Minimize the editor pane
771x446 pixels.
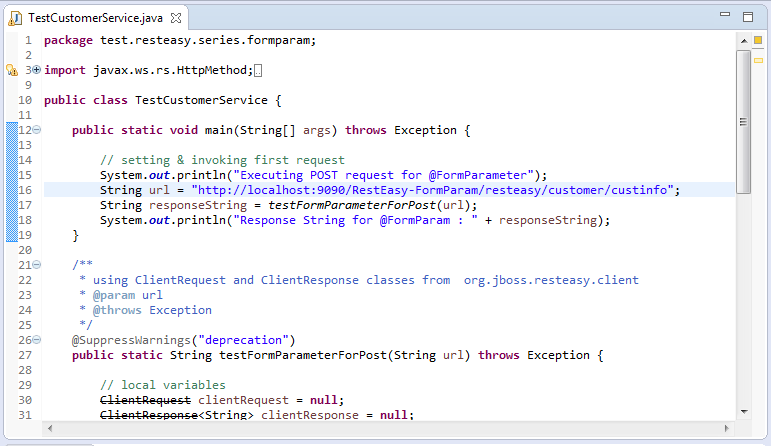point(725,15)
